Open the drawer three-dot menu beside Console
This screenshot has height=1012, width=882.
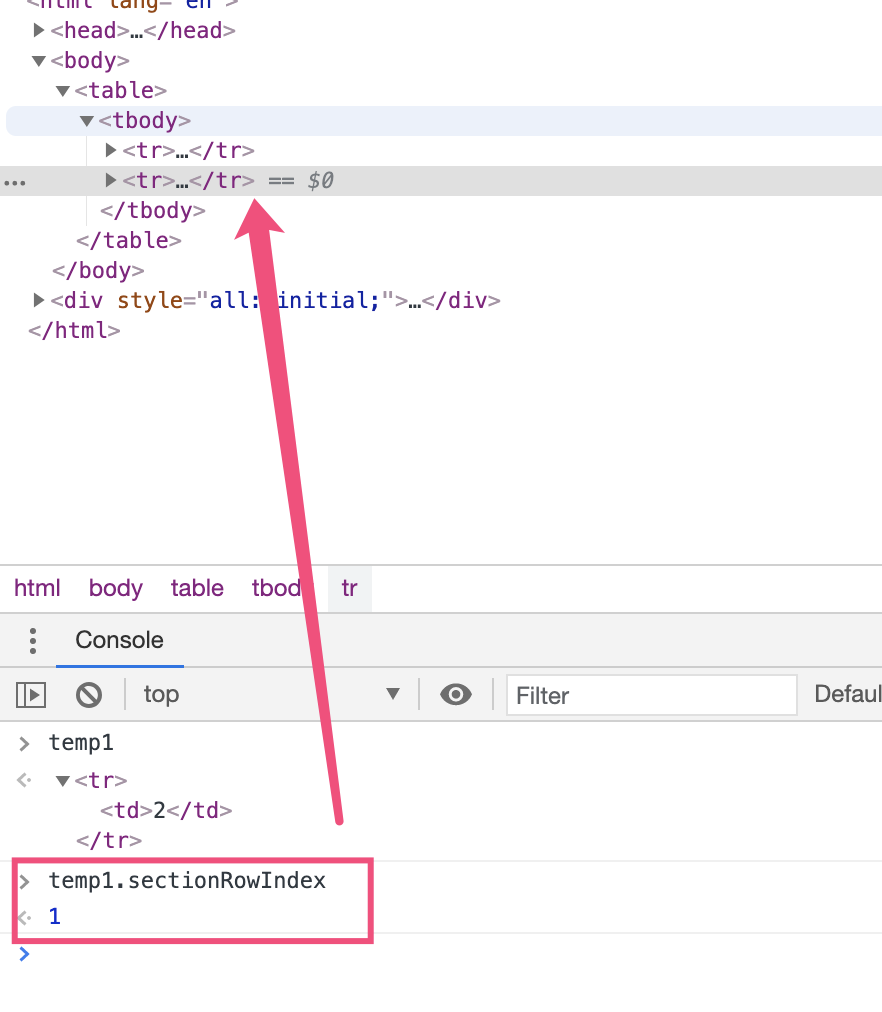(33, 640)
